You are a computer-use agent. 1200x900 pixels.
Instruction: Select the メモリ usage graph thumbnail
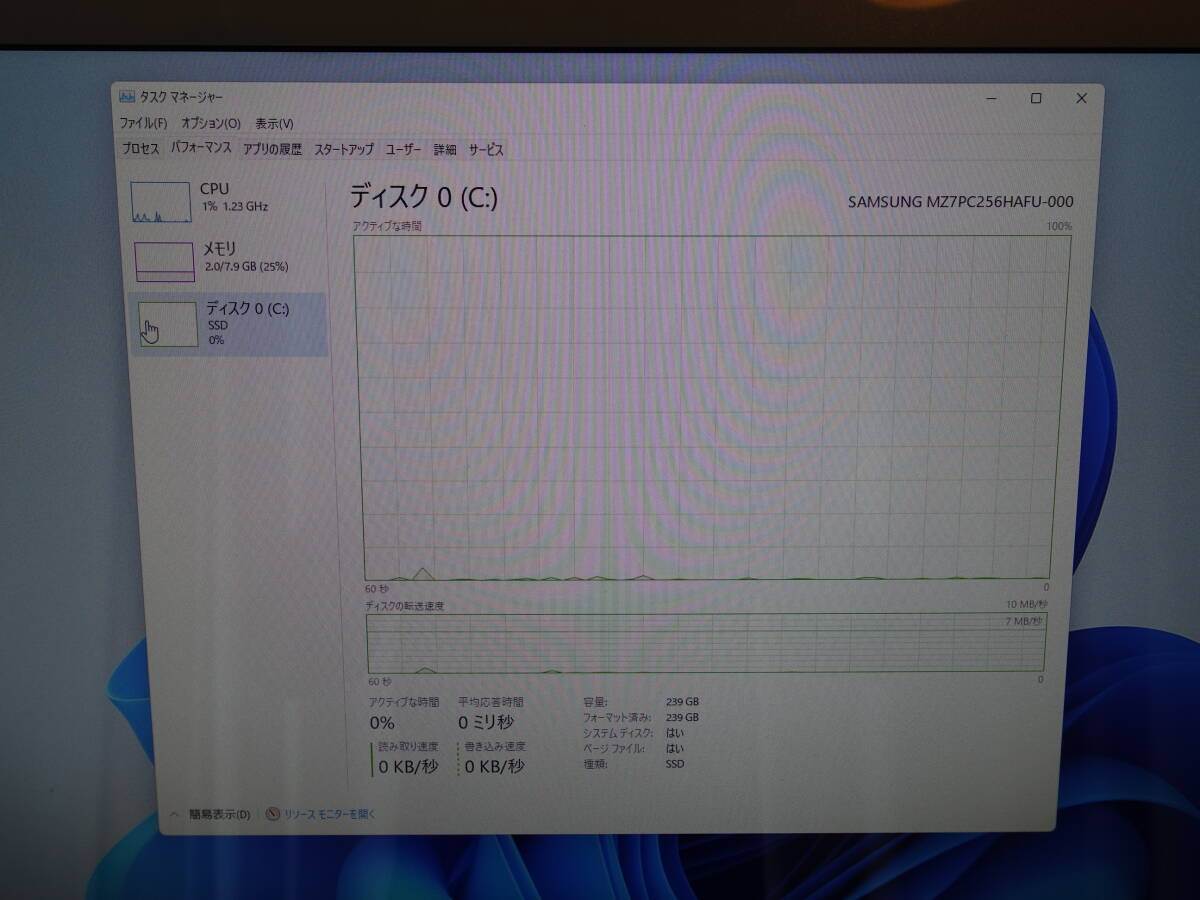click(x=165, y=262)
